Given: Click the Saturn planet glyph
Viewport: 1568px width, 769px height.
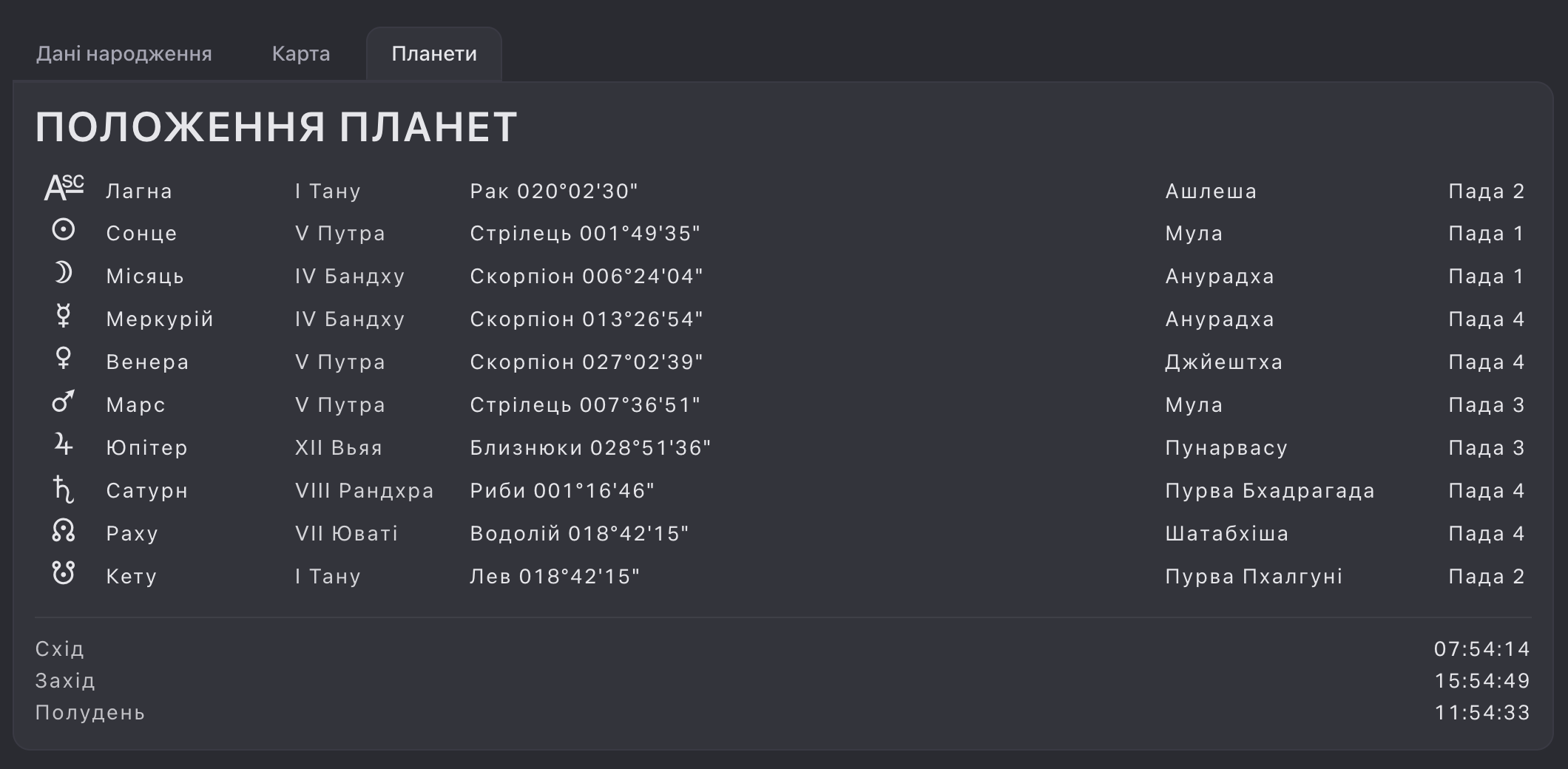Looking at the screenshot, I should (64, 489).
